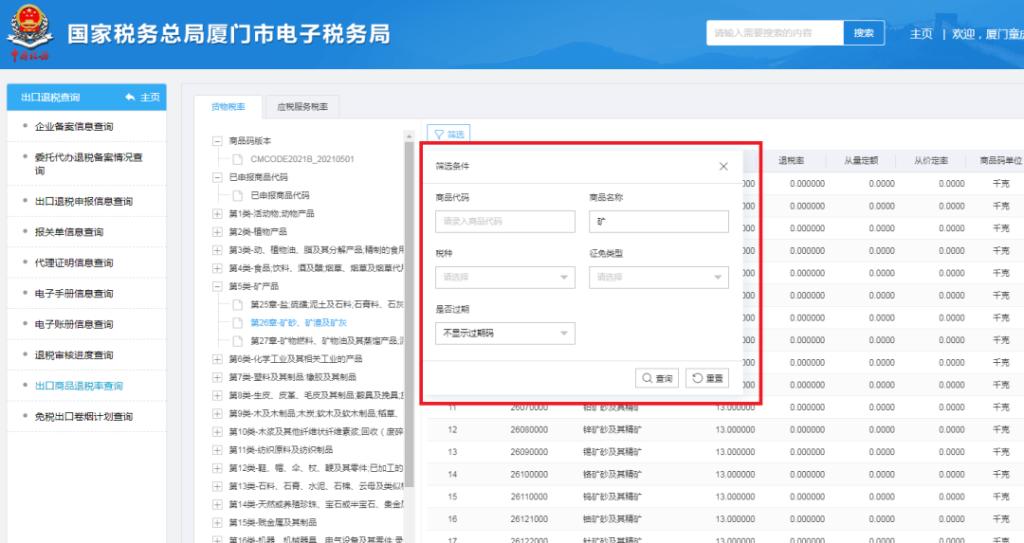Open the 是否过期 dropdown

(x=505, y=333)
